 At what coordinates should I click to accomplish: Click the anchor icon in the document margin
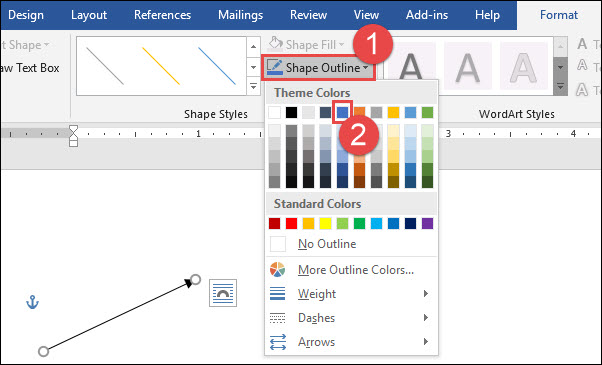32,302
